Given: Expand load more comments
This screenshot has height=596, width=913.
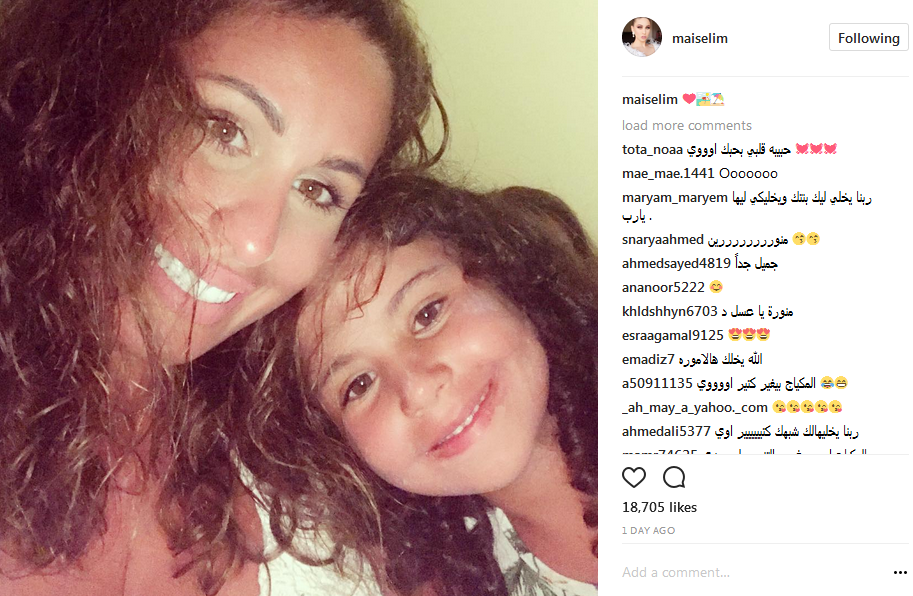Looking at the screenshot, I should [x=686, y=125].
